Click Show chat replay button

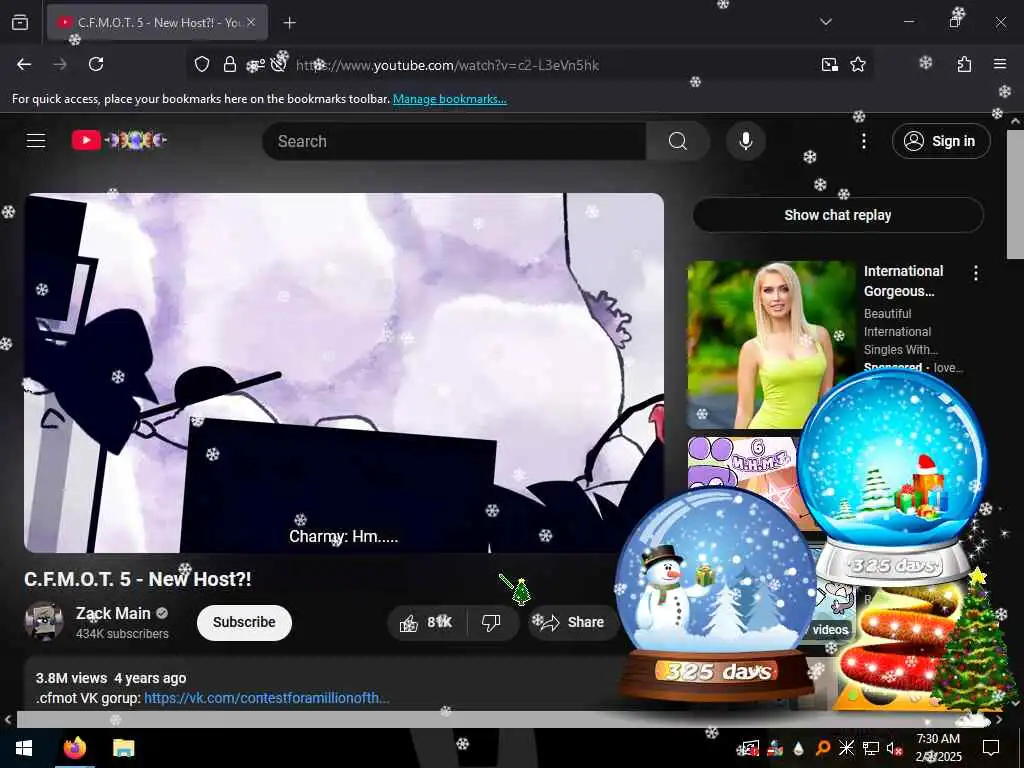pos(838,215)
